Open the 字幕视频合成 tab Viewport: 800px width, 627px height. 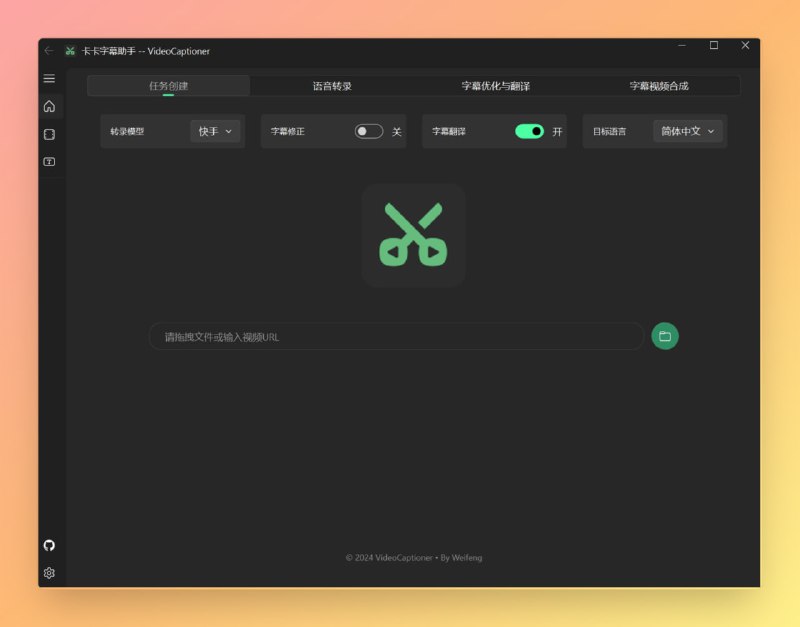(x=659, y=86)
